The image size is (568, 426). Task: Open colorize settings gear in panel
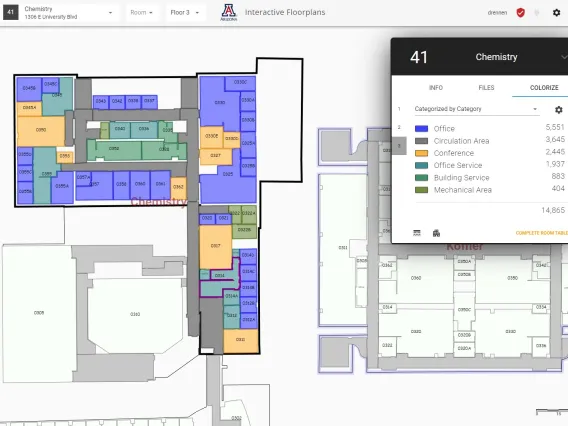[x=559, y=109]
